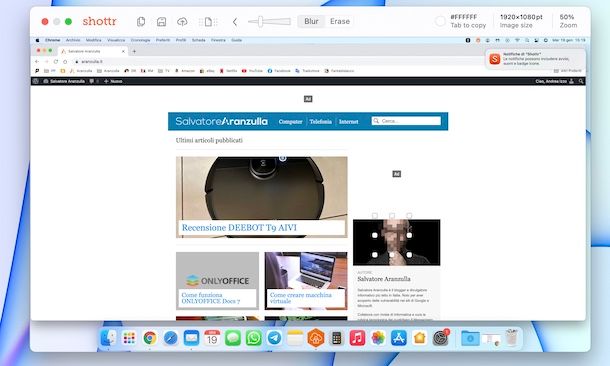Viewport: 610px width, 366px height.
Task: Open the orange hexagon cloud app in Dock
Action: click(x=316, y=338)
